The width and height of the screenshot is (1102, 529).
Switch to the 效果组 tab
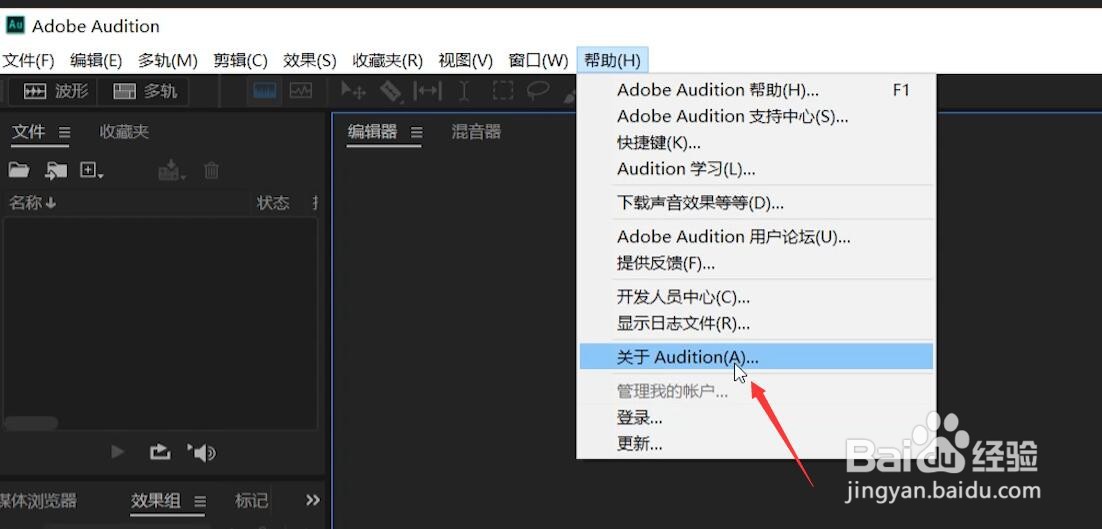(x=156, y=501)
